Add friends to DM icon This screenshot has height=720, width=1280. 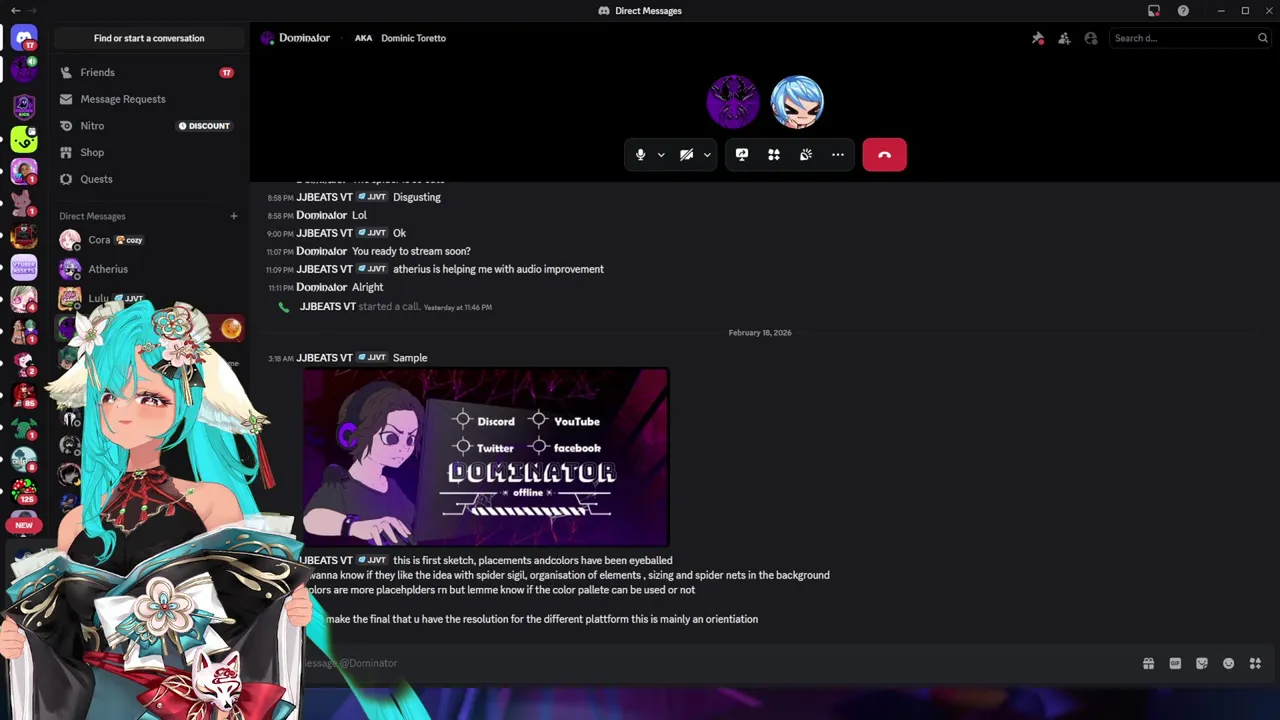1064,38
